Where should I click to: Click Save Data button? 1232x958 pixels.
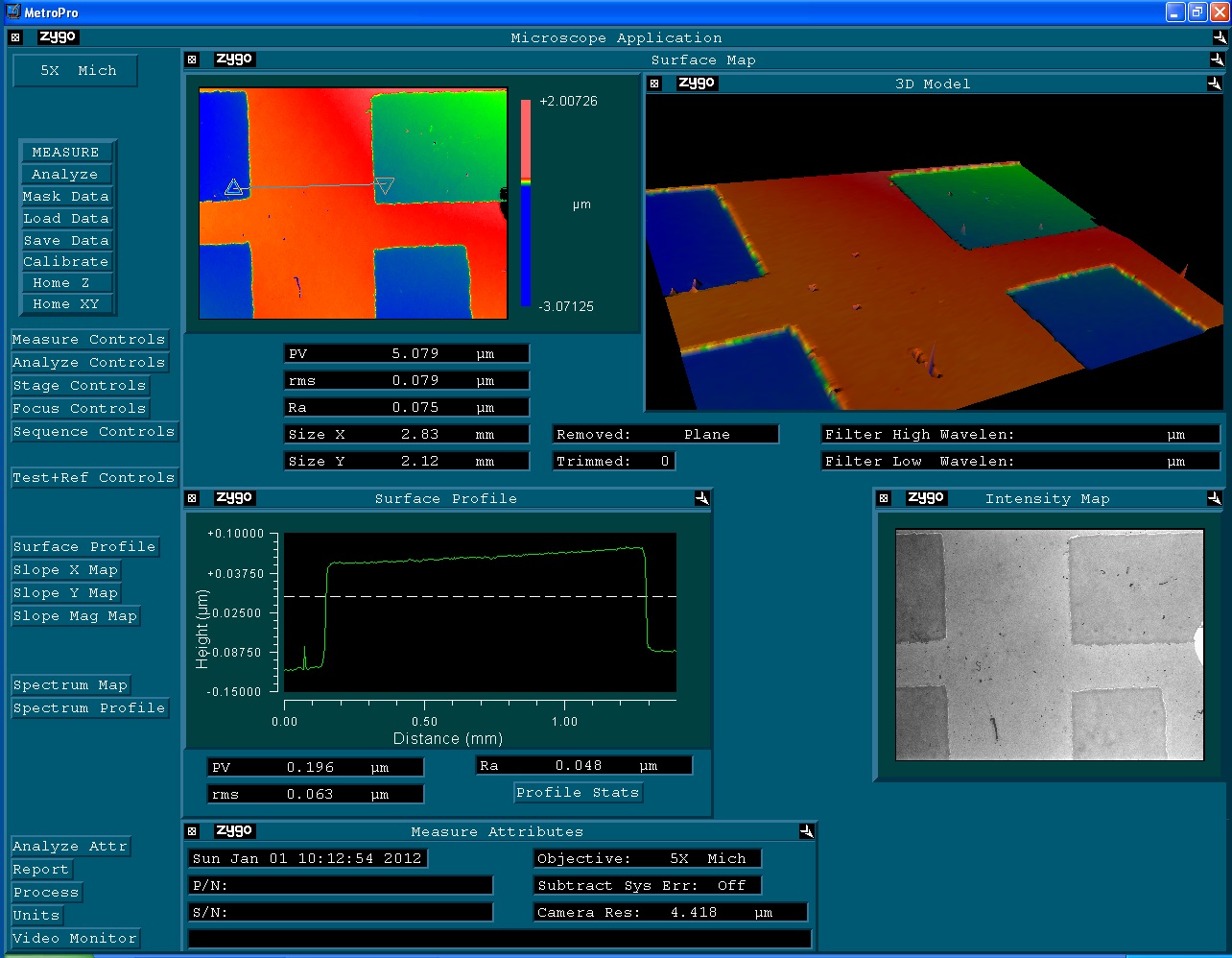[66, 241]
